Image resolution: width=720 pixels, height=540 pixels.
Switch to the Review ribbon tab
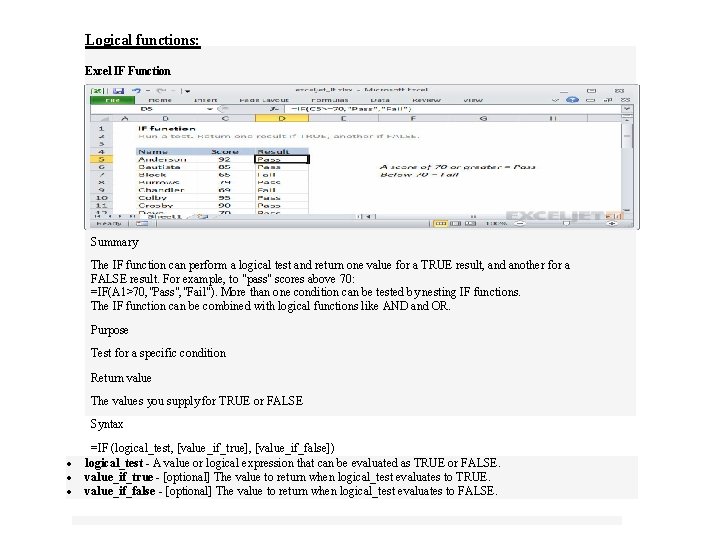point(426,100)
